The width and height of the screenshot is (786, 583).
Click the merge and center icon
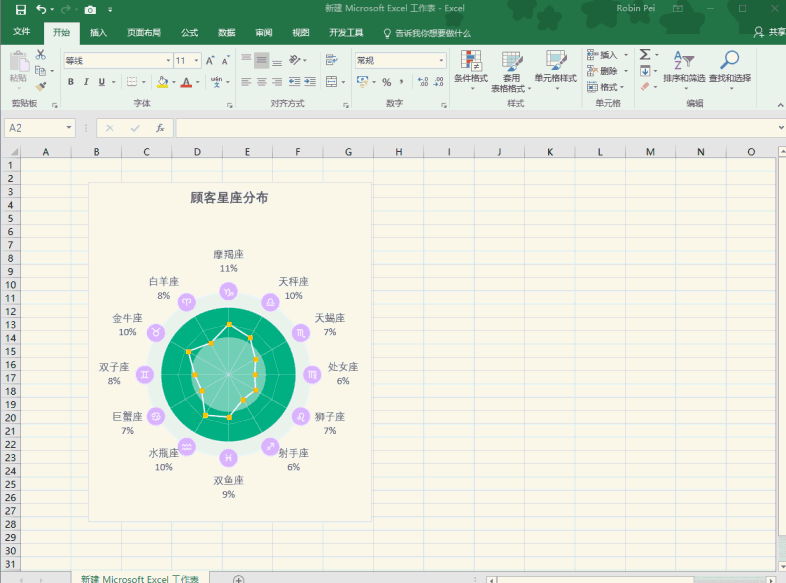[x=332, y=82]
